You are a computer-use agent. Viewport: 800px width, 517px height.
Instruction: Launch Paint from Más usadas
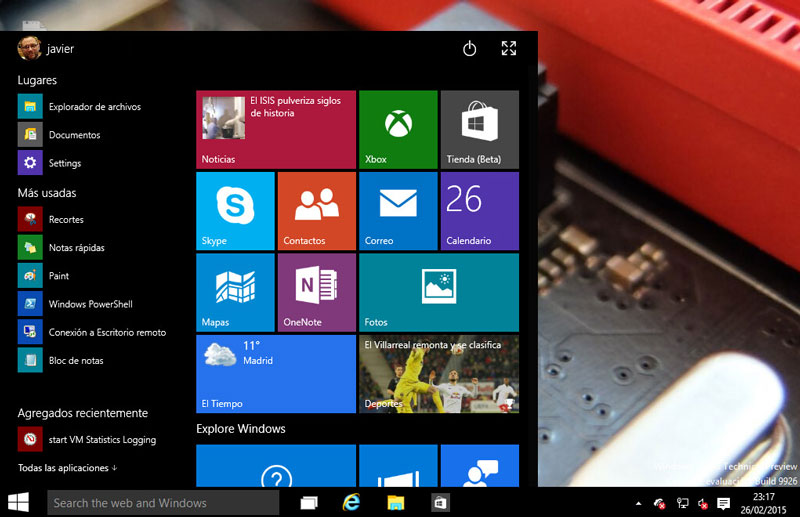click(x=43, y=276)
